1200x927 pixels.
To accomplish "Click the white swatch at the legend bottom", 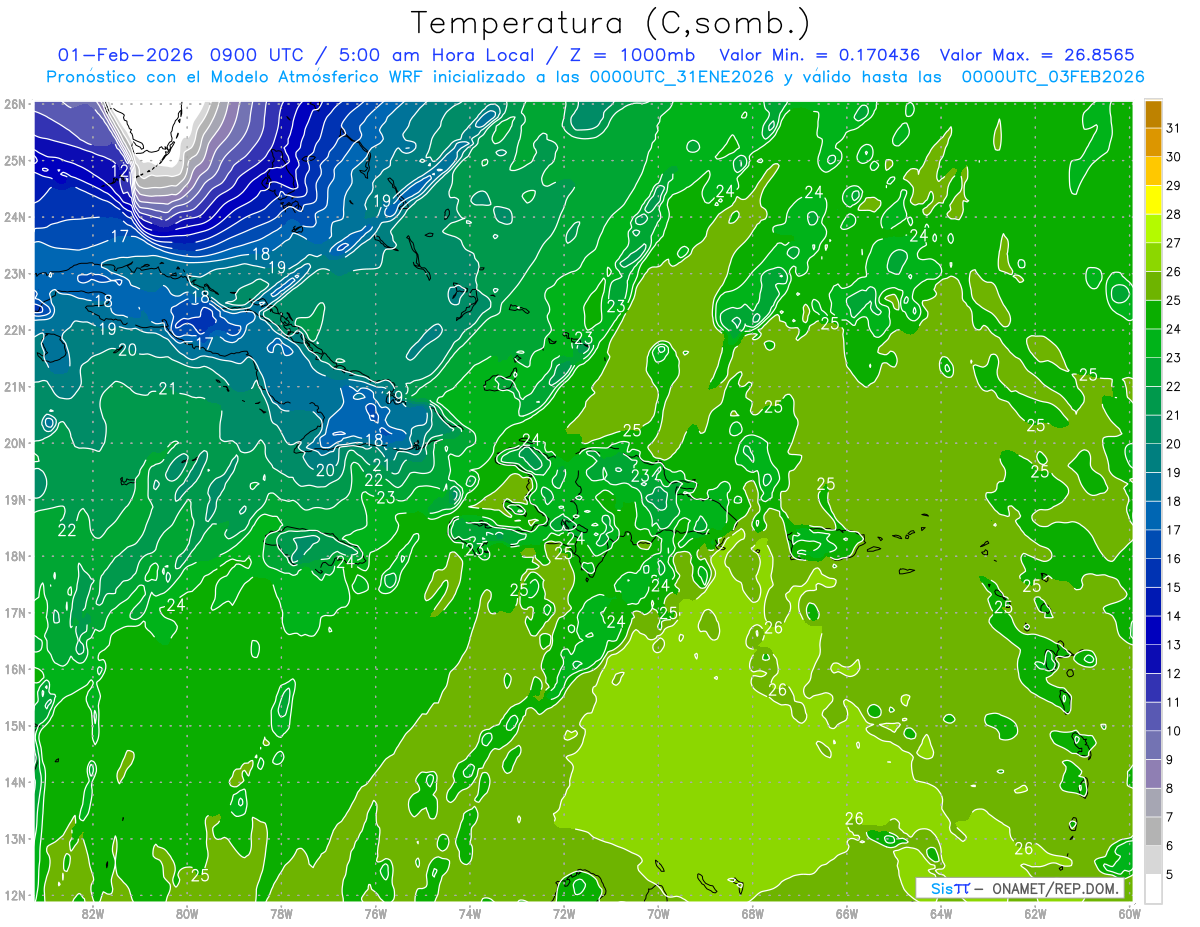I will (x=1153, y=888).
